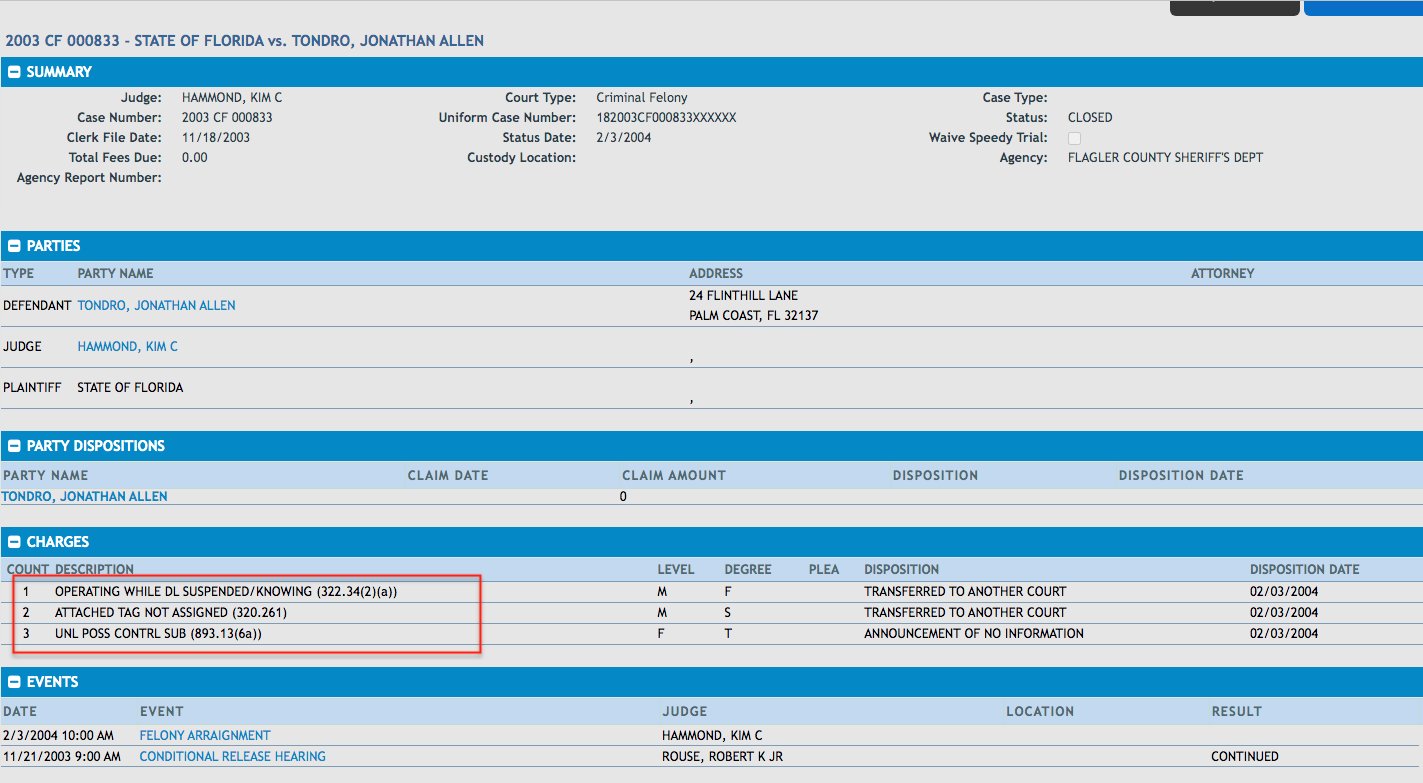Click the Clerk File Date 11/18/2003

[x=216, y=137]
